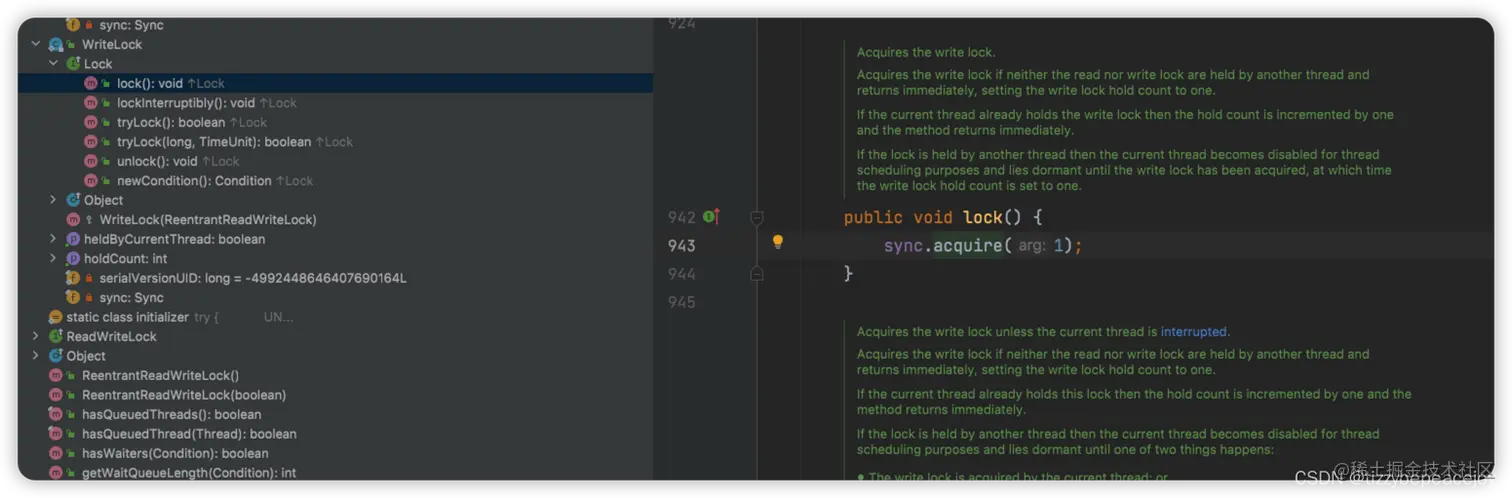Collapse the Lock node under WriteLock
The width and height of the screenshot is (1512, 498).
pyautogui.click(x=54, y=64)
